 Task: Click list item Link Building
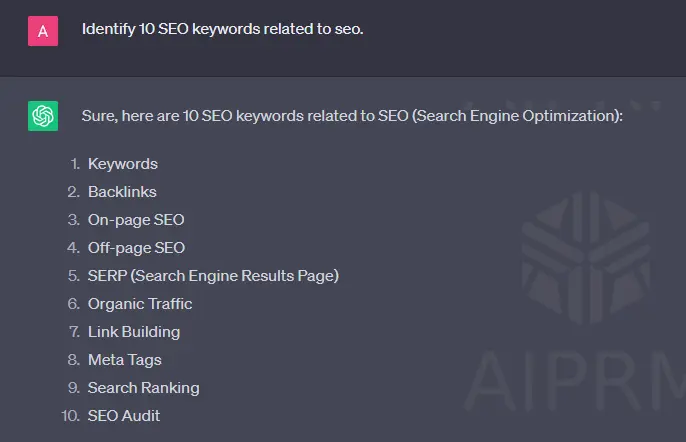point(134,332)
